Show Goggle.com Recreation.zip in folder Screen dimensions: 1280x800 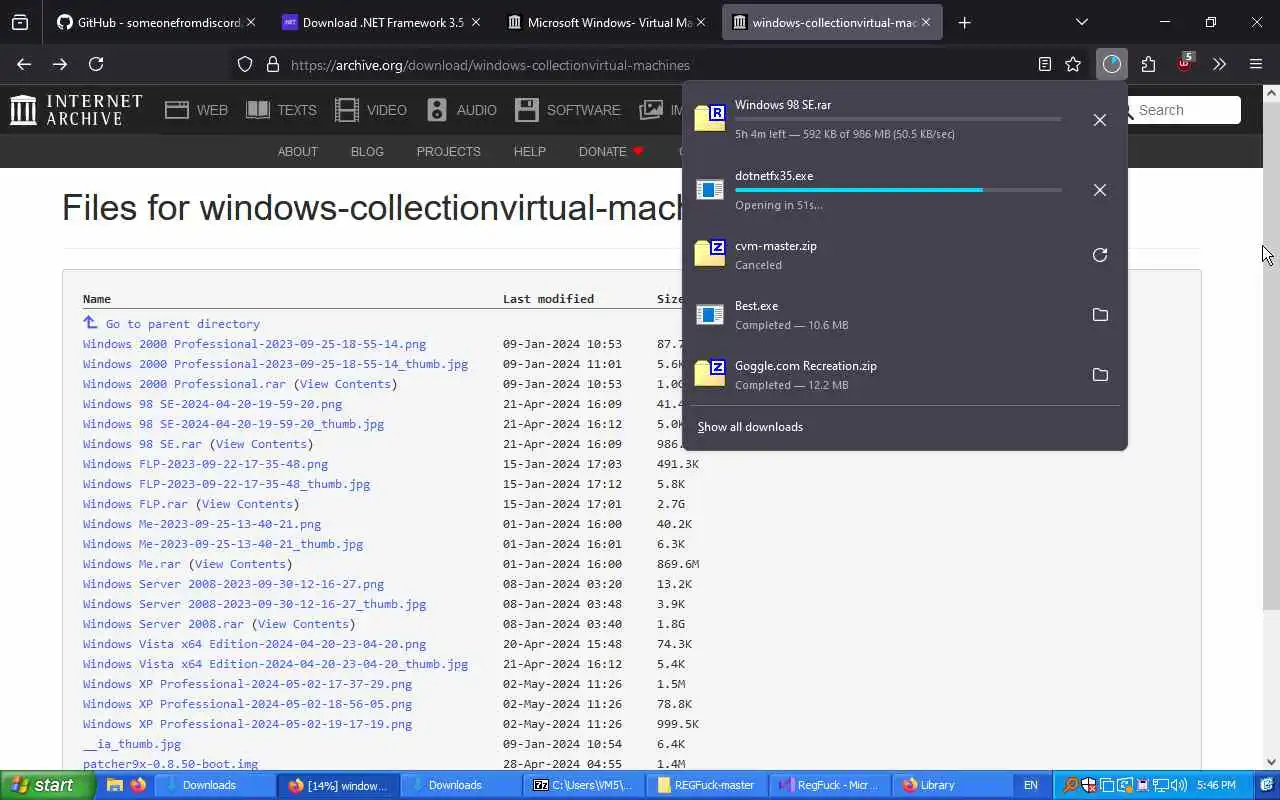(1100, 375)
